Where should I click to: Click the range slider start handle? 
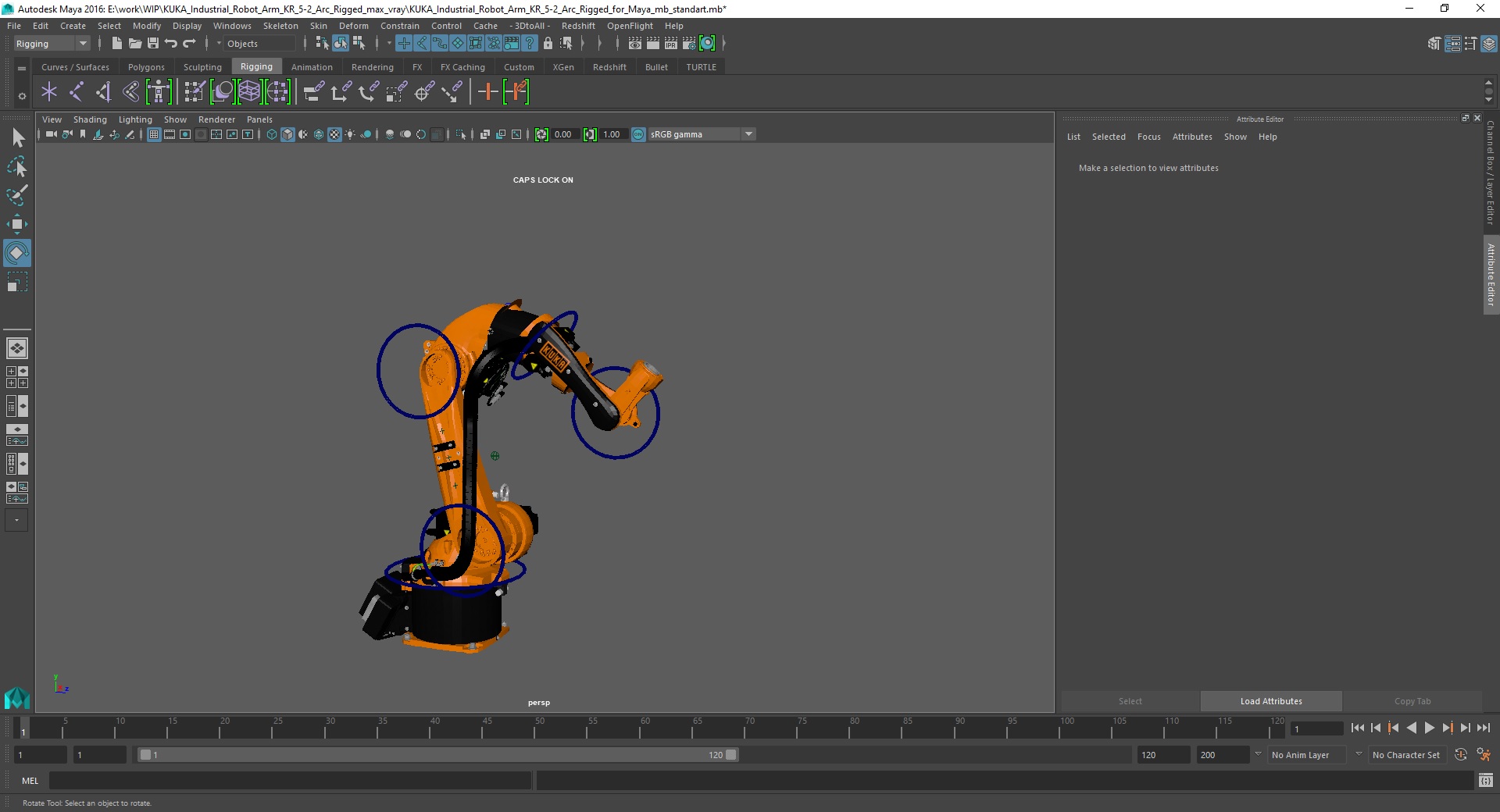(145, 755)
